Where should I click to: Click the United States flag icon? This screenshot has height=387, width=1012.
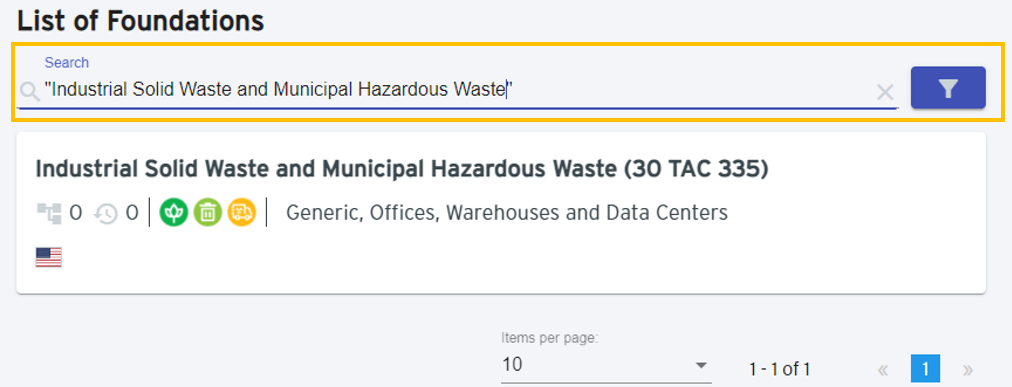click(48, 257)
